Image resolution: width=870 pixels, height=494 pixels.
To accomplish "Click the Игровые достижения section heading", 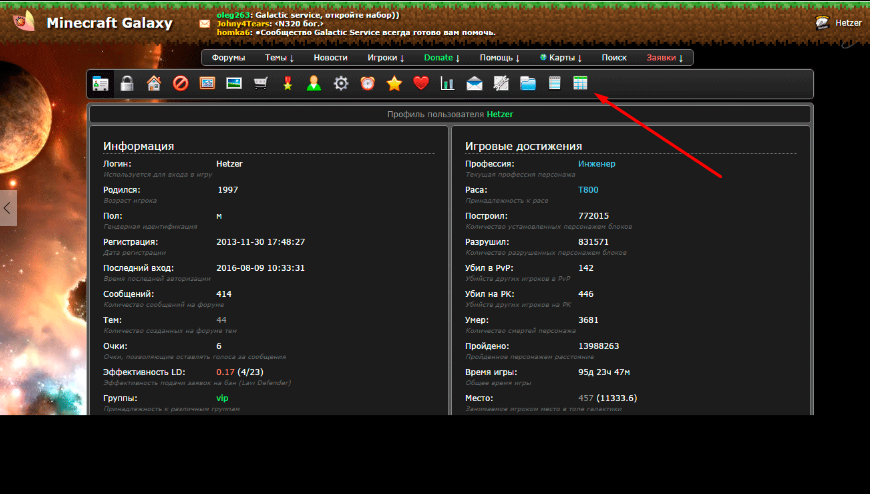I will [523, 146].
